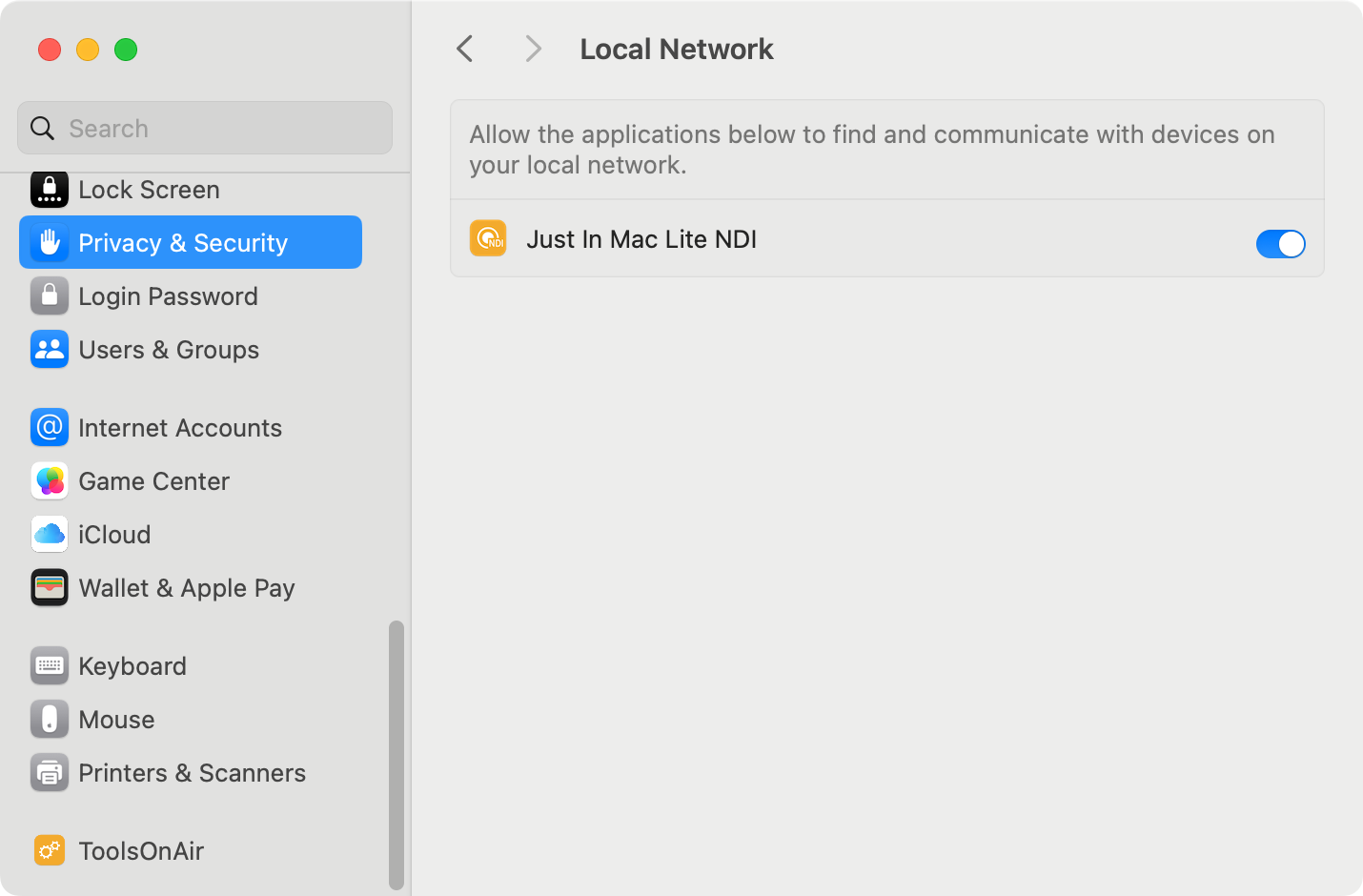
Task: Click the Game Center bubbles icon
Action: pyautogui.click(x=50, y=481)
